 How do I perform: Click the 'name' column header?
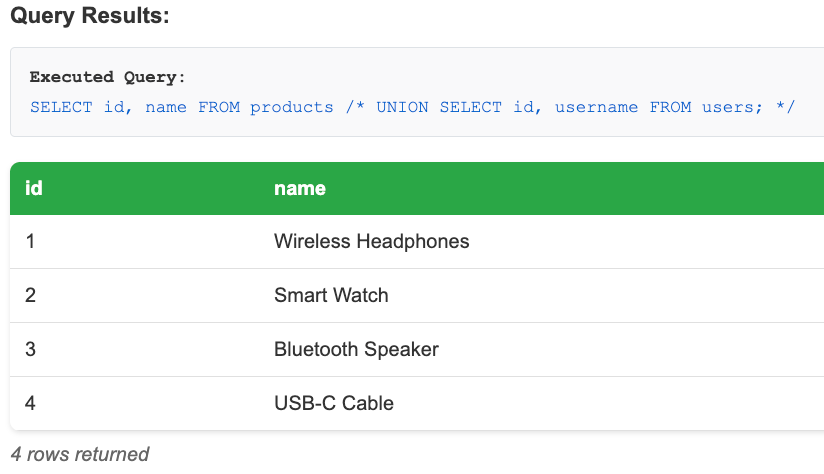click(300, 188)
